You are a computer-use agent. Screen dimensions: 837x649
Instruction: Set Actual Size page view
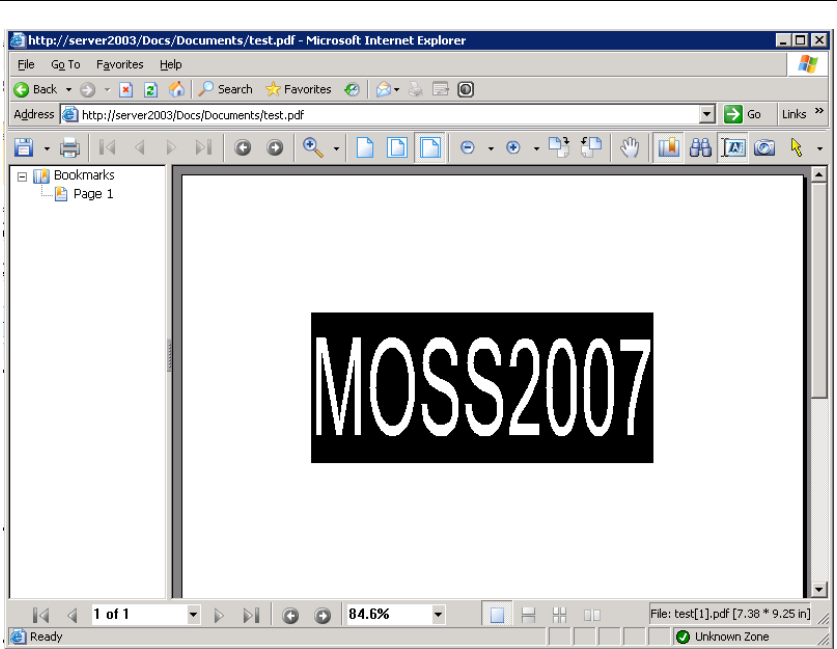click(365, 147)
